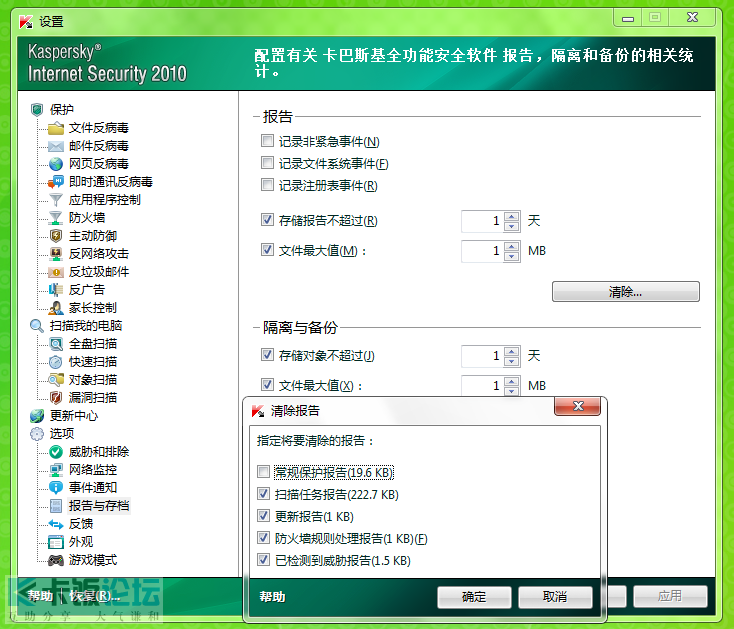
Task: Click the 网页反病毒 globe icon
Action: [x=56, y=164]
